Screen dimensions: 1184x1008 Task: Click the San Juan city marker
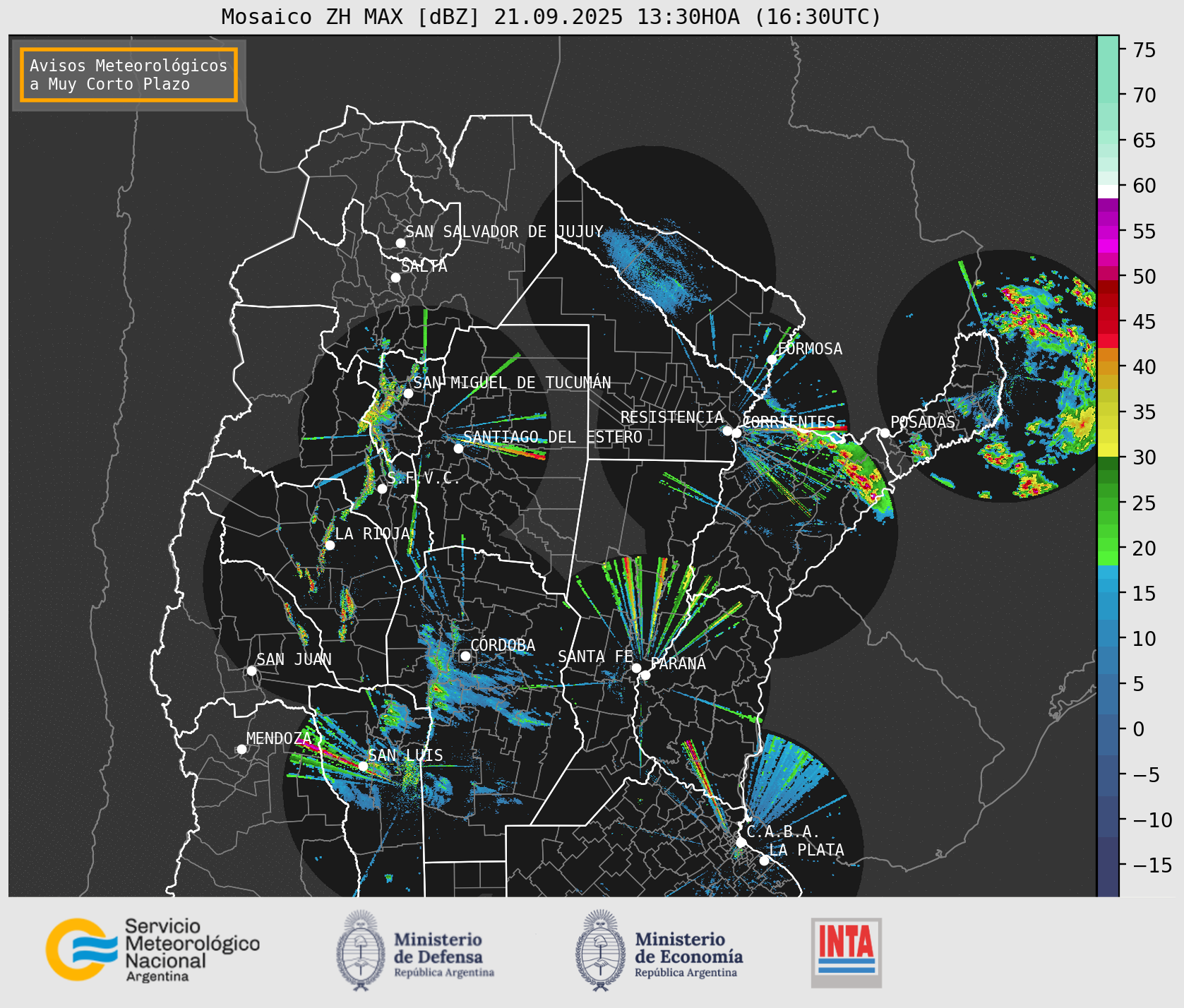[x=251, y=671]
